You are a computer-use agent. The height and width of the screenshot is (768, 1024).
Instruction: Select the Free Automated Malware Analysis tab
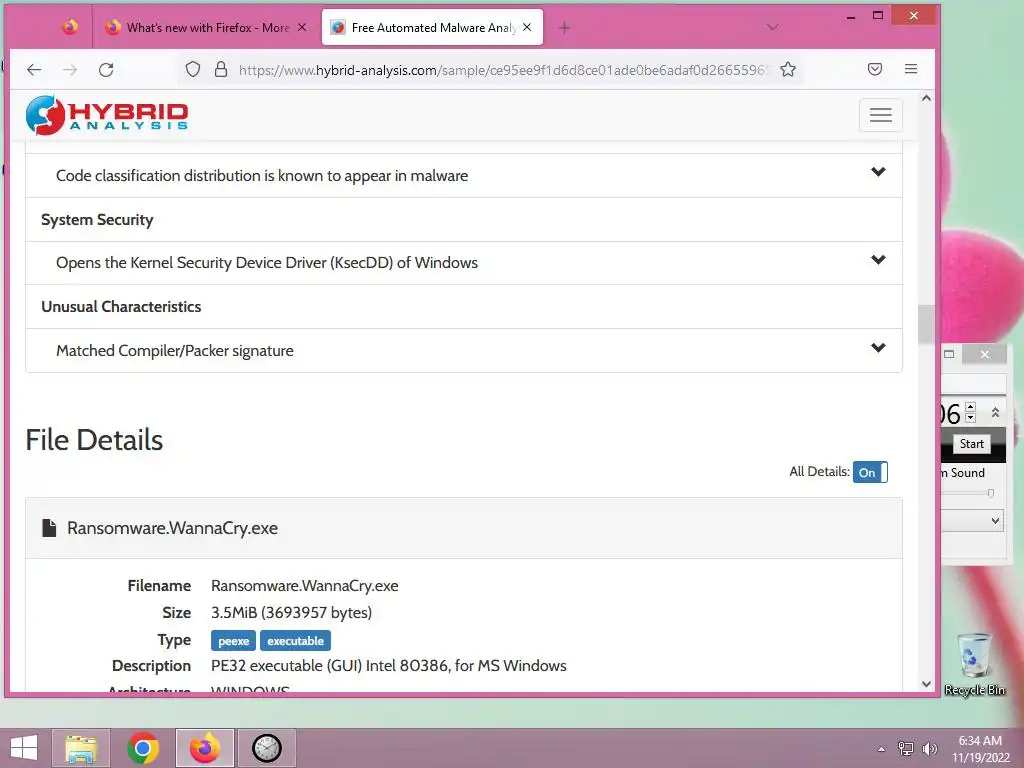coord(432,27)
